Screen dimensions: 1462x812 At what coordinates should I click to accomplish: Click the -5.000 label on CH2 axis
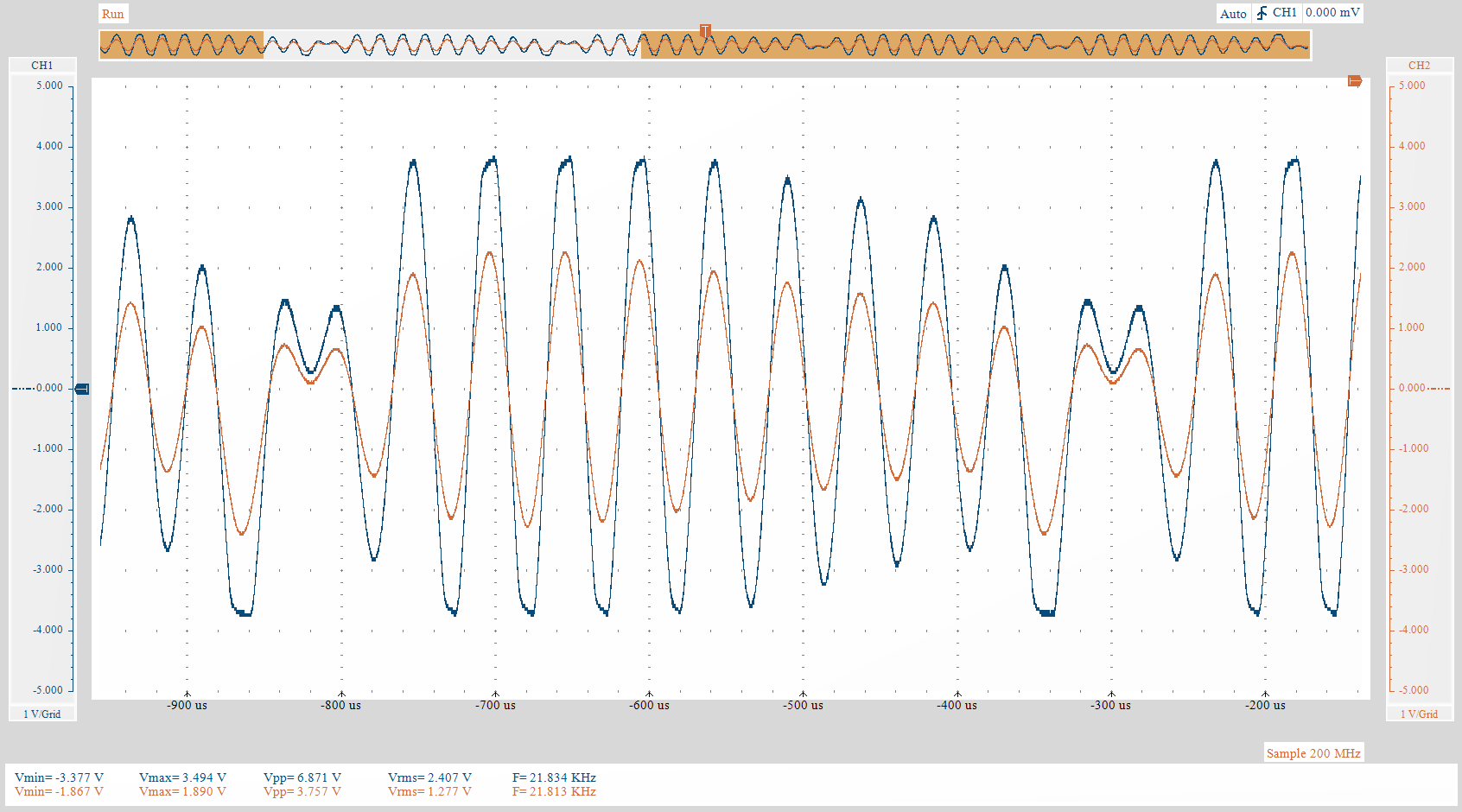(x=1414, y=691)
